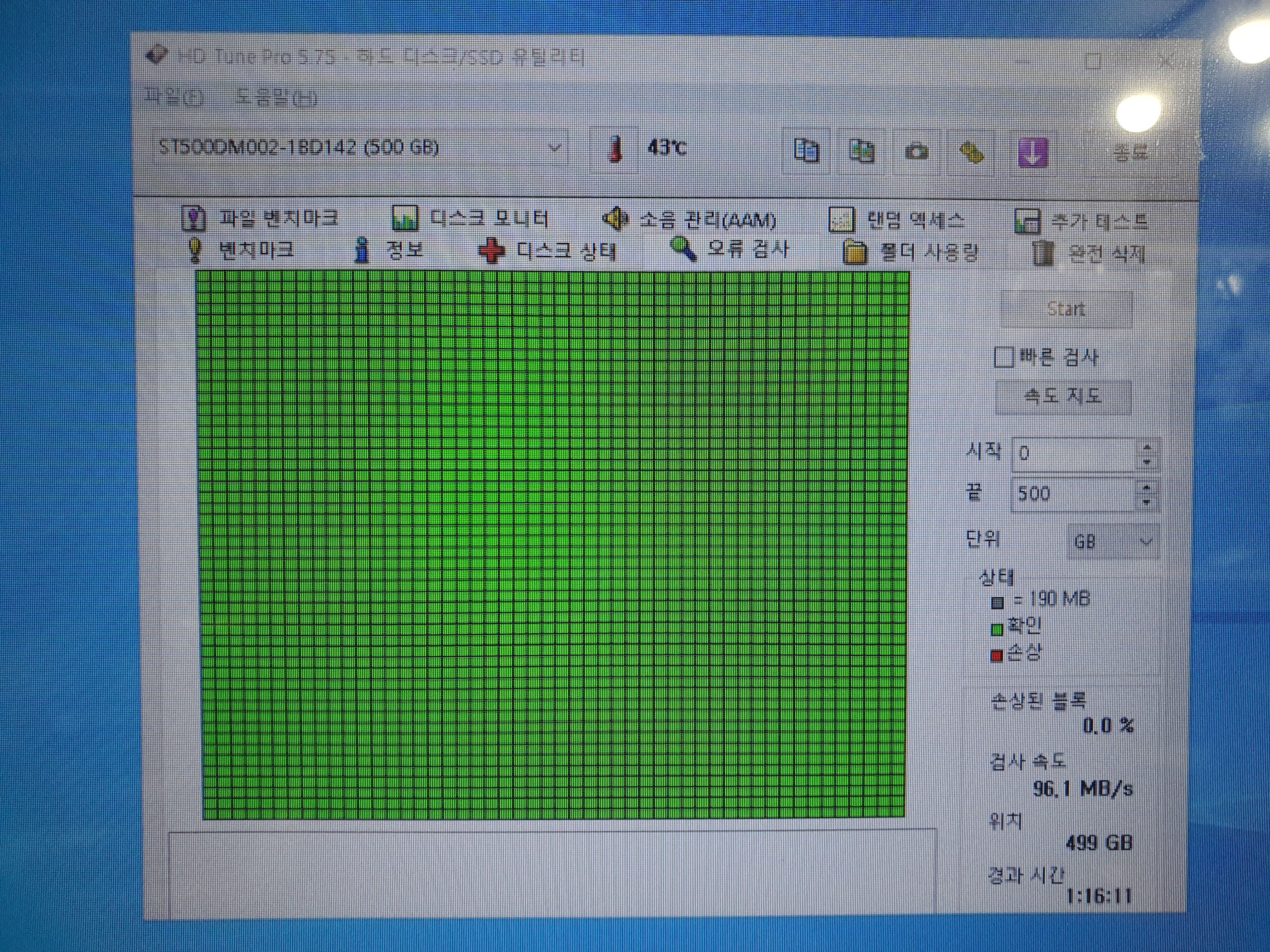Click the 0.0 % damaged blocks value
Screen dimensions: 1270x952
pos(1108,725)
